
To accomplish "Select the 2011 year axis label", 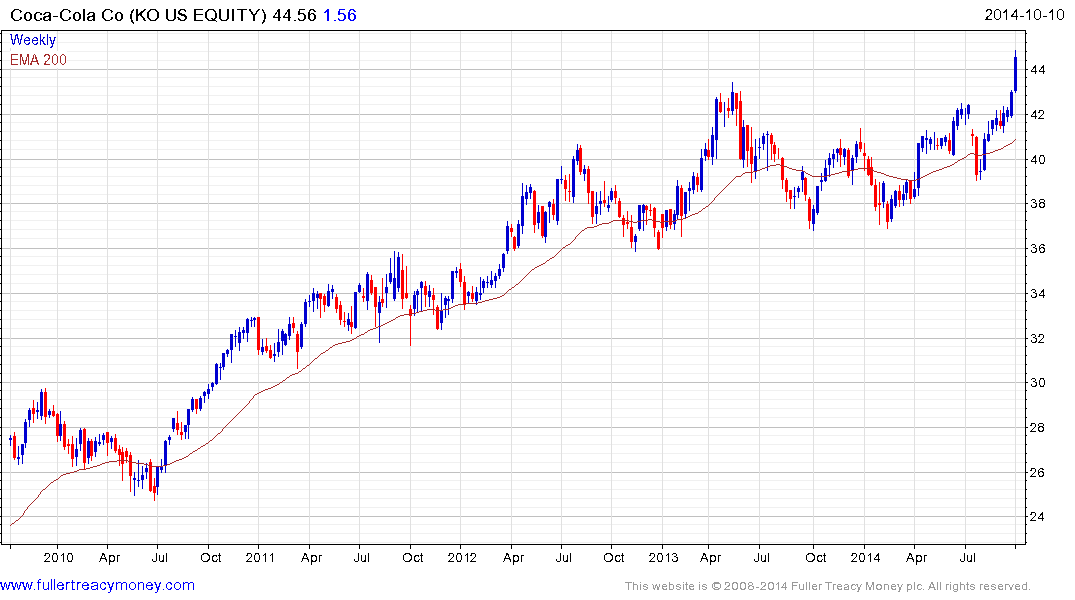I will pyautogui.click(x=260, y=558).
